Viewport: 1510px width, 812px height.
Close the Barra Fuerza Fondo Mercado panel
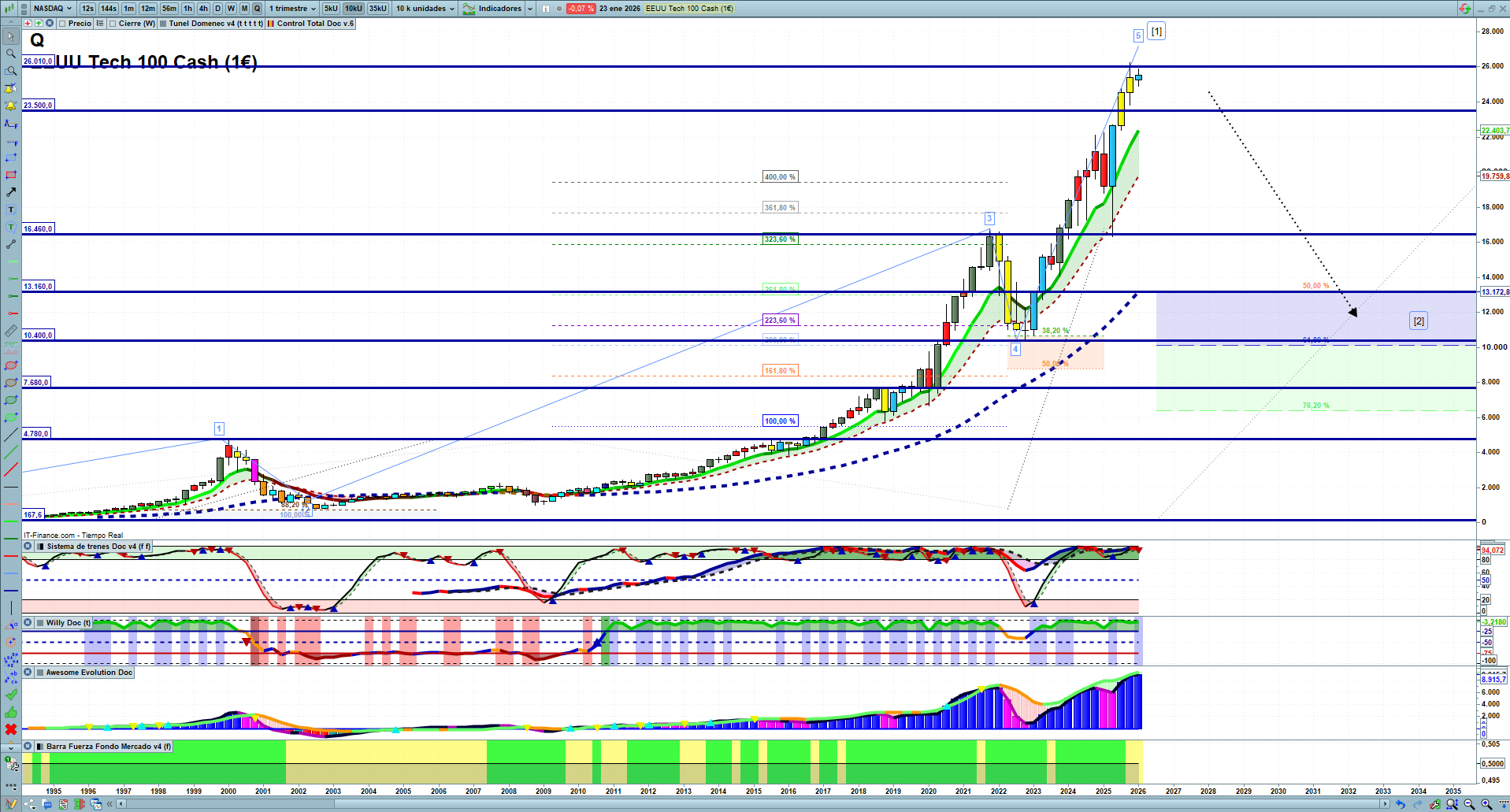click(28, 747)
